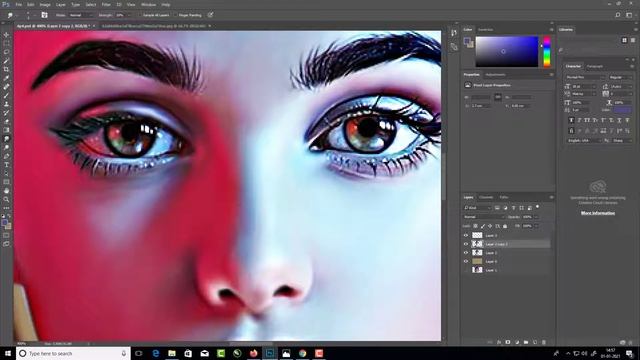Click the font size field in Character panel
The image size is (640, 360).
coord(584,87)
